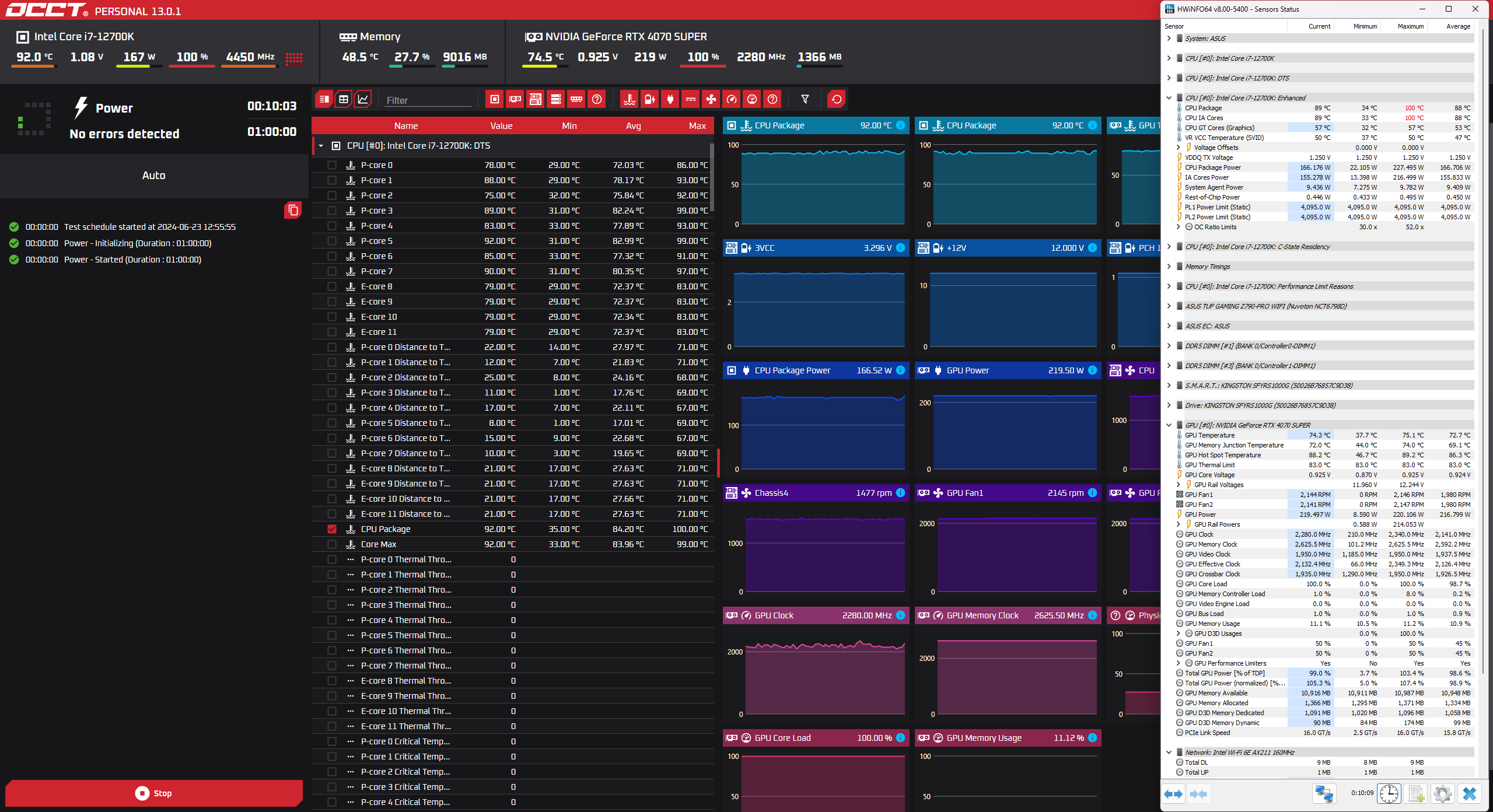Check P-core 0 Thermal Throttling checkbox
Viewport: 1493px width, 812px height.
[x=332, y=559]
